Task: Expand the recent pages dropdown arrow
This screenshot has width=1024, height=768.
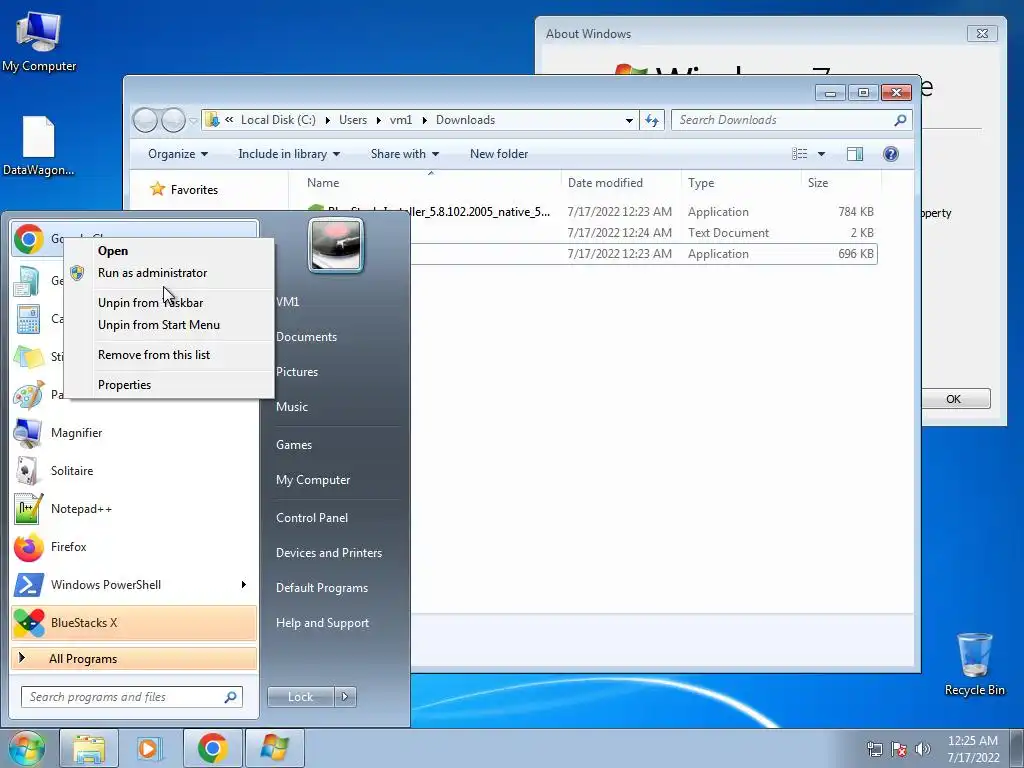Action: coord(193,121)
